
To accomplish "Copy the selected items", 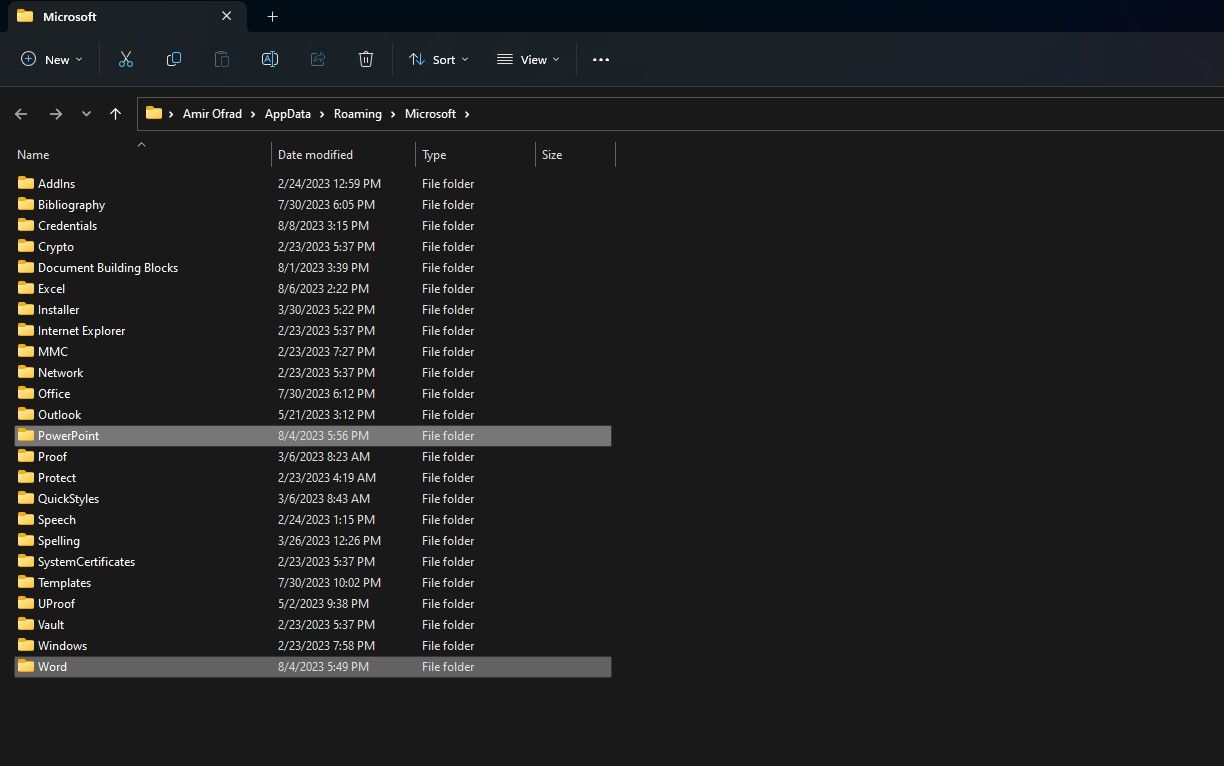I will pyautogui.click(x=174, y=59).
